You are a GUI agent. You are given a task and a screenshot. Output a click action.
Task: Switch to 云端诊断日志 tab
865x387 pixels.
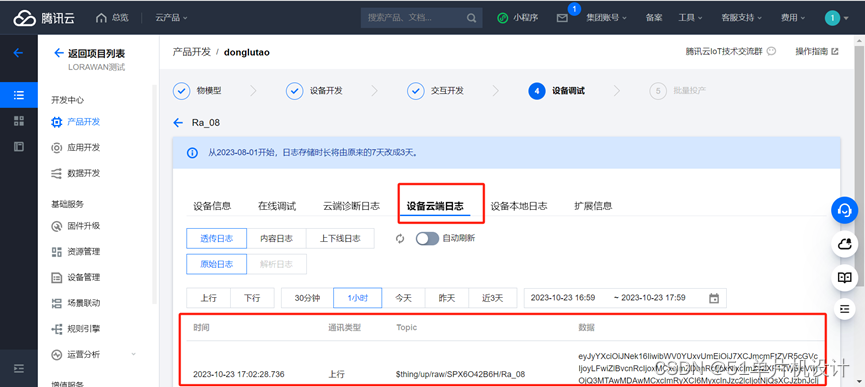(x=351, y=206)
